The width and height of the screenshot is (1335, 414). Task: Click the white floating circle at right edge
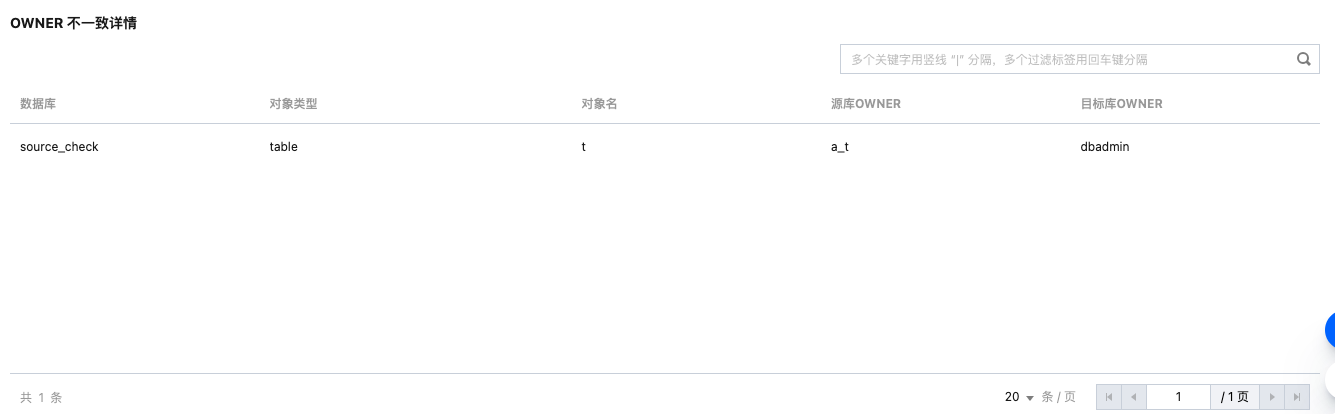1330,381
